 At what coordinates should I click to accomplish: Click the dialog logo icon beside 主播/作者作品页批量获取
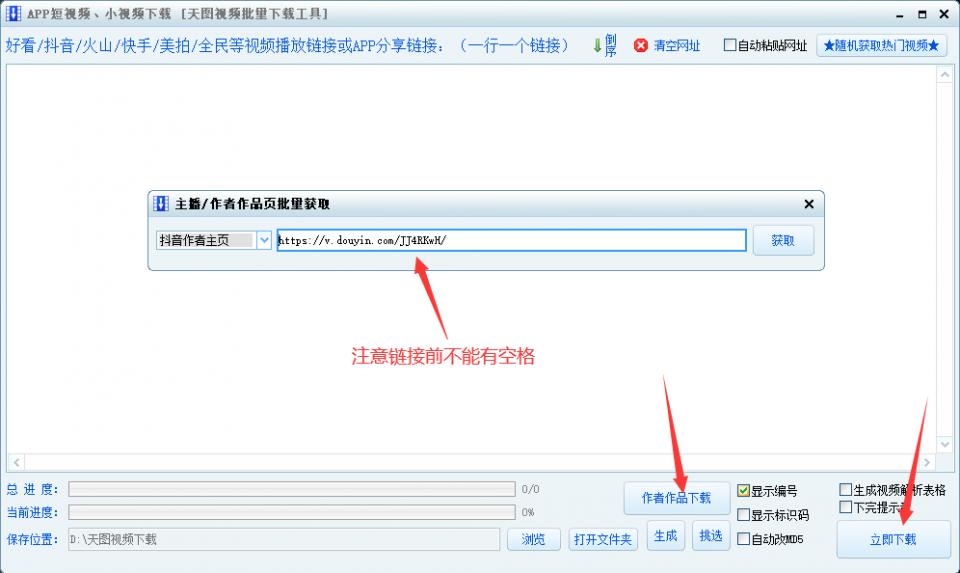pyautogui.click(x=160, y=204)
